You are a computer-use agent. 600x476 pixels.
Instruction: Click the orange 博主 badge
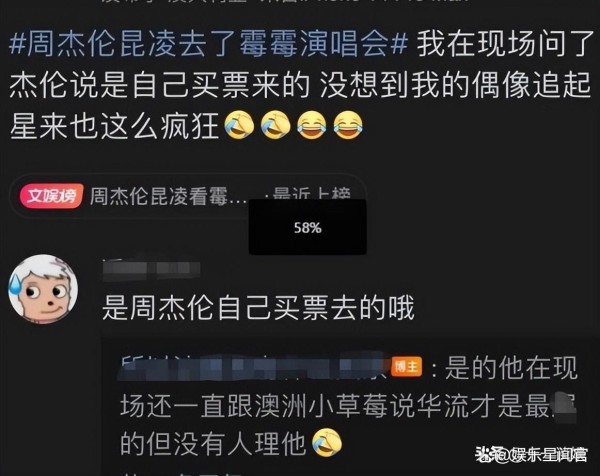407,367
